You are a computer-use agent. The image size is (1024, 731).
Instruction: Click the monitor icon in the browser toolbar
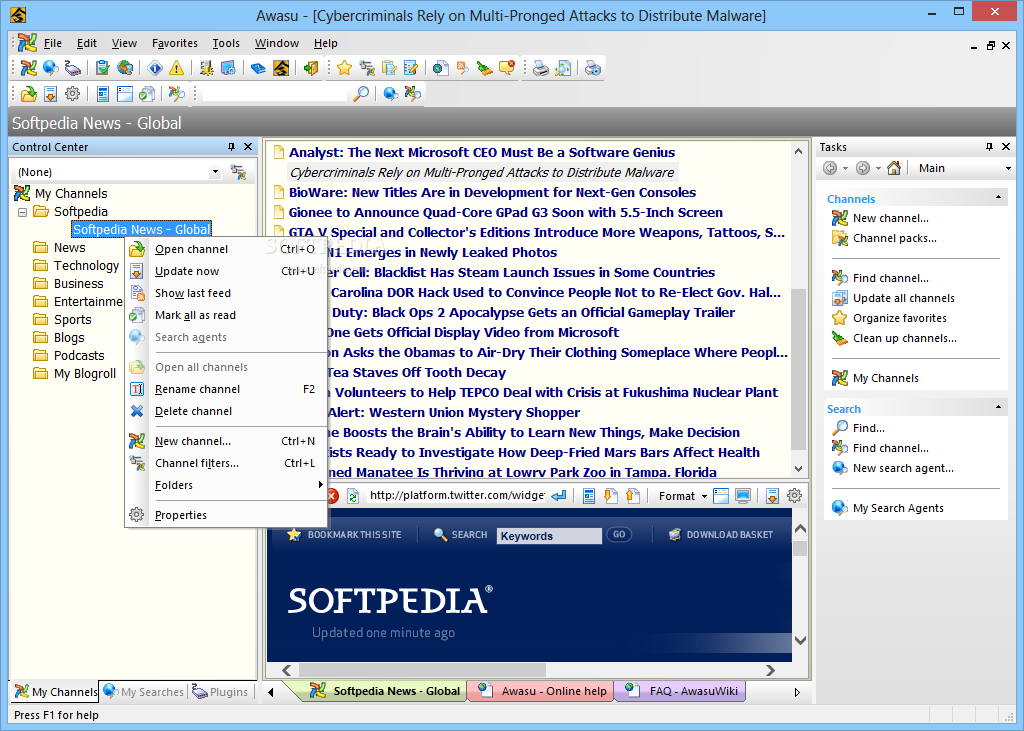point(743,496)
